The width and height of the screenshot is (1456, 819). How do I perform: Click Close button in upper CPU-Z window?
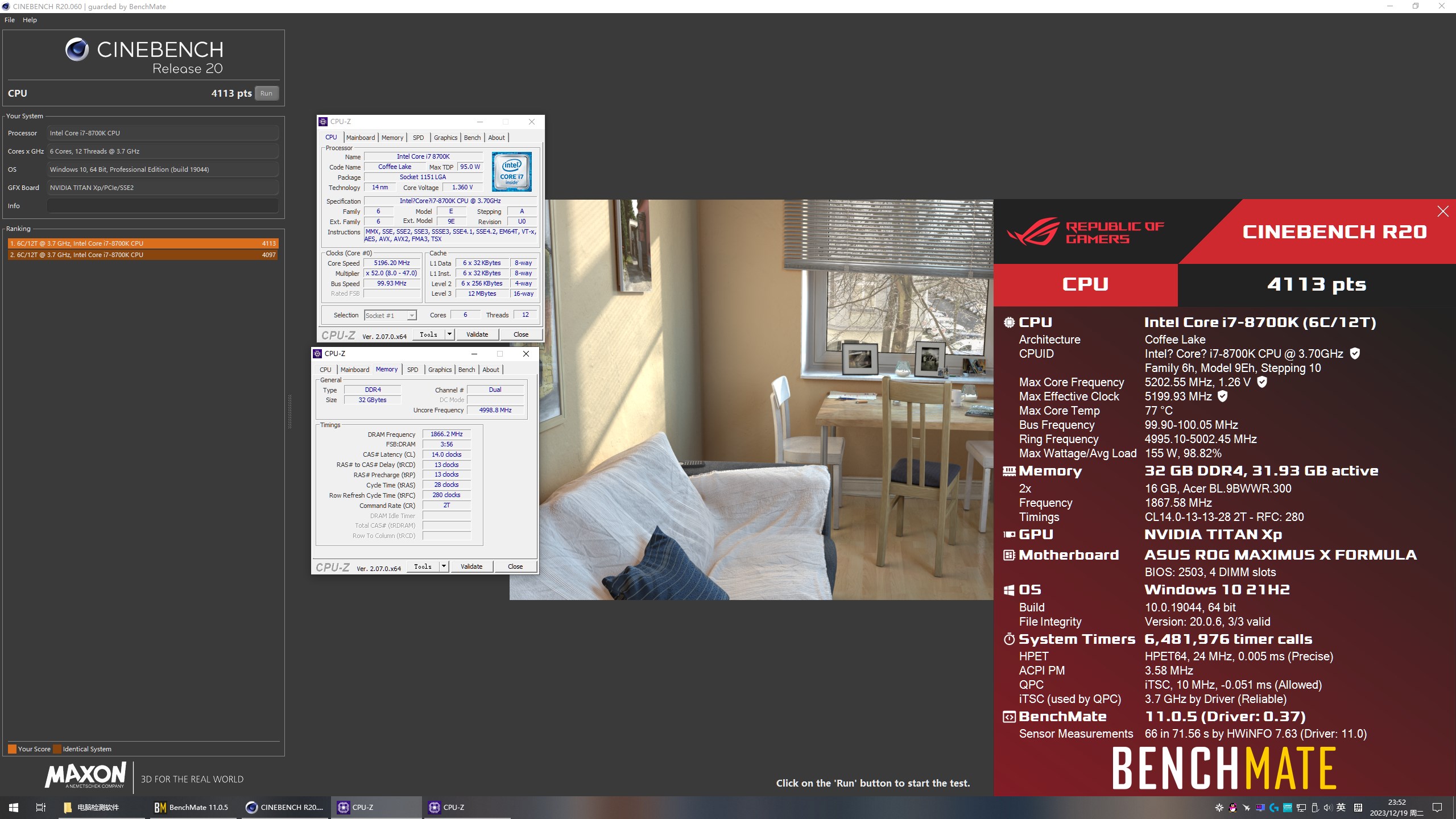click(x=521, y=334)
